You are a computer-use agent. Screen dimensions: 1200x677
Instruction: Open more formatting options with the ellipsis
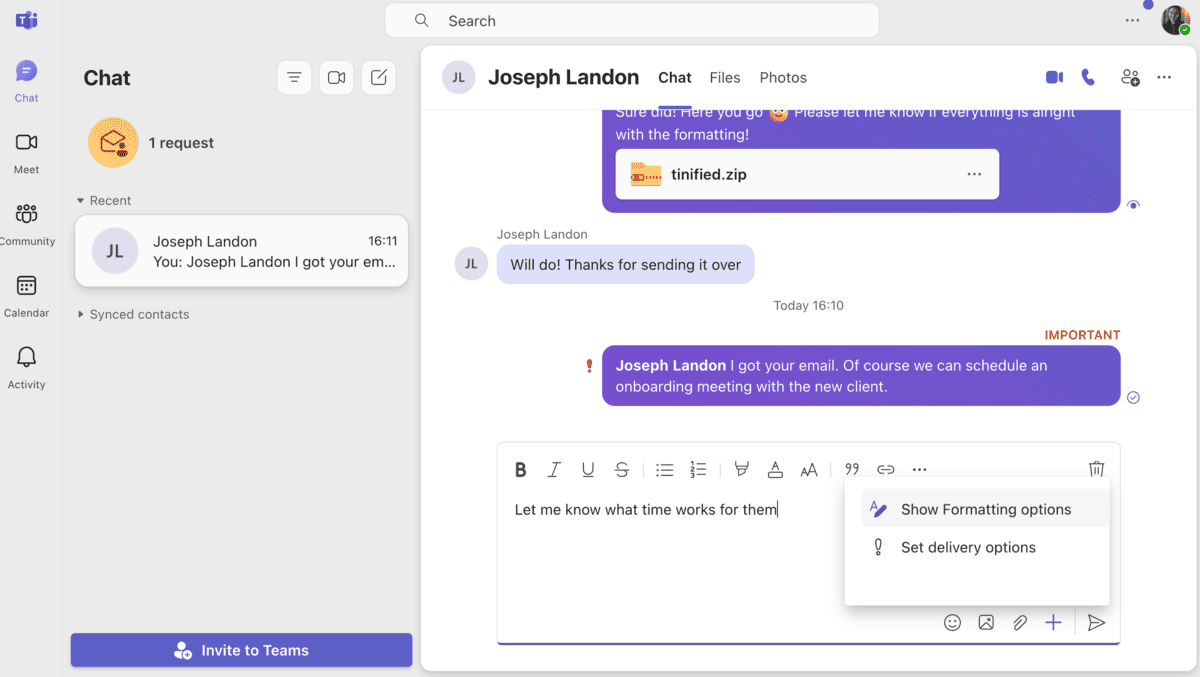(919, 469)
